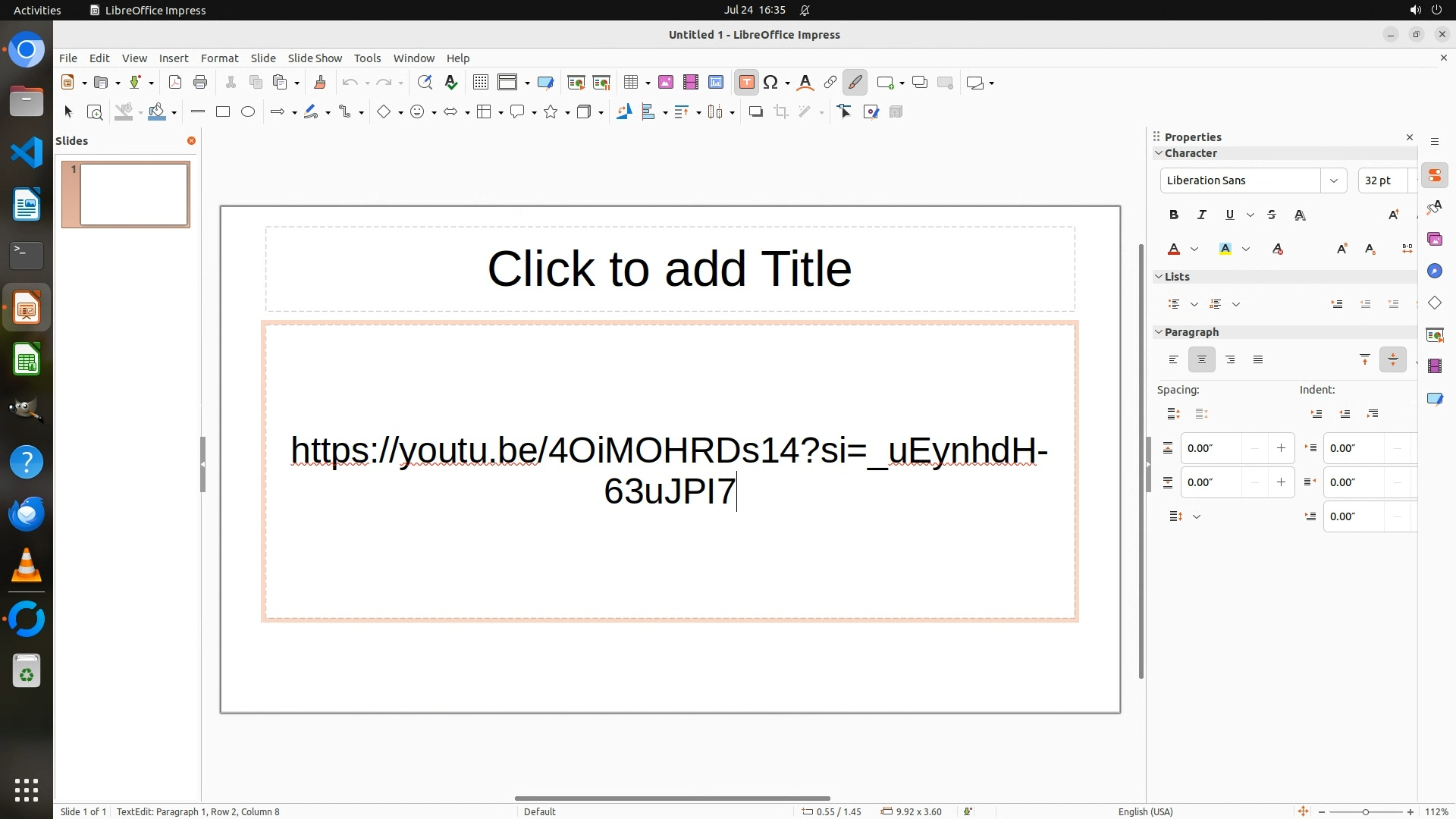Screen dimensions: 1456x819
Task: Select the Rectangle drawing tool
Action: coord(222,112)
